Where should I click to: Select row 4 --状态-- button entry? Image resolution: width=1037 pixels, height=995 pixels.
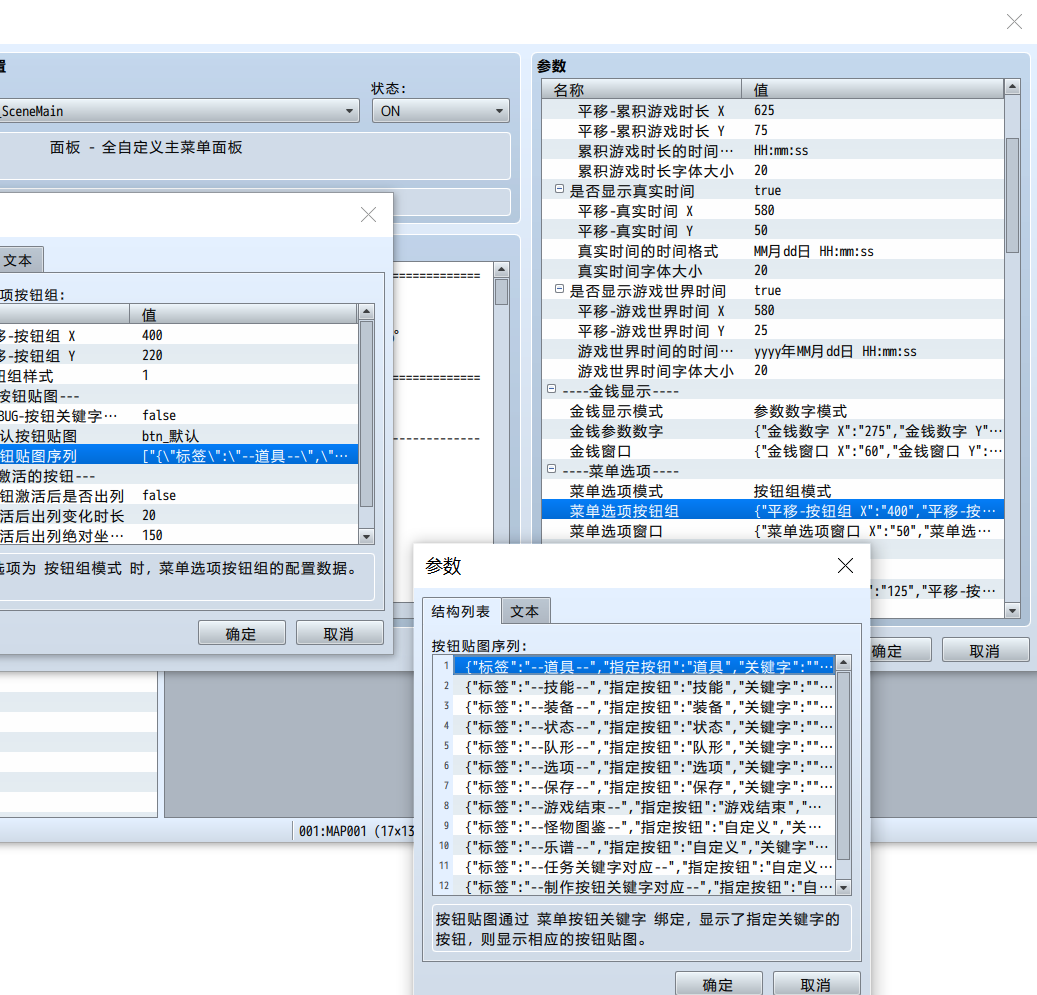pos(643,726)
